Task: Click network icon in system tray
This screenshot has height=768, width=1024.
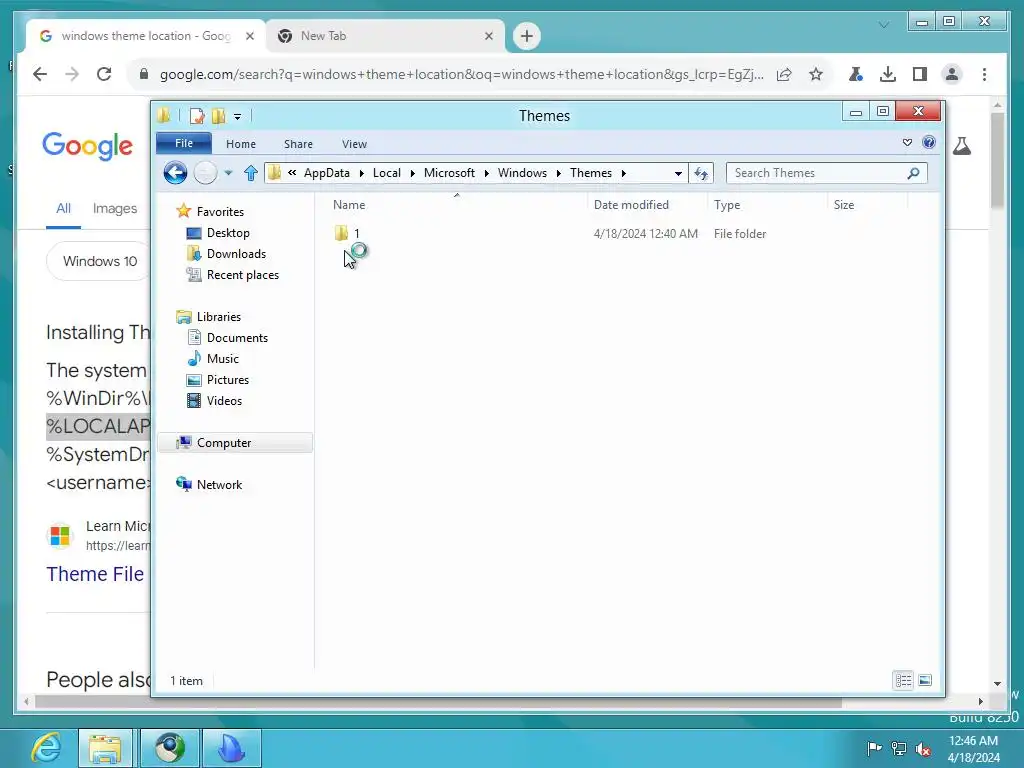Action: (899, 748)
